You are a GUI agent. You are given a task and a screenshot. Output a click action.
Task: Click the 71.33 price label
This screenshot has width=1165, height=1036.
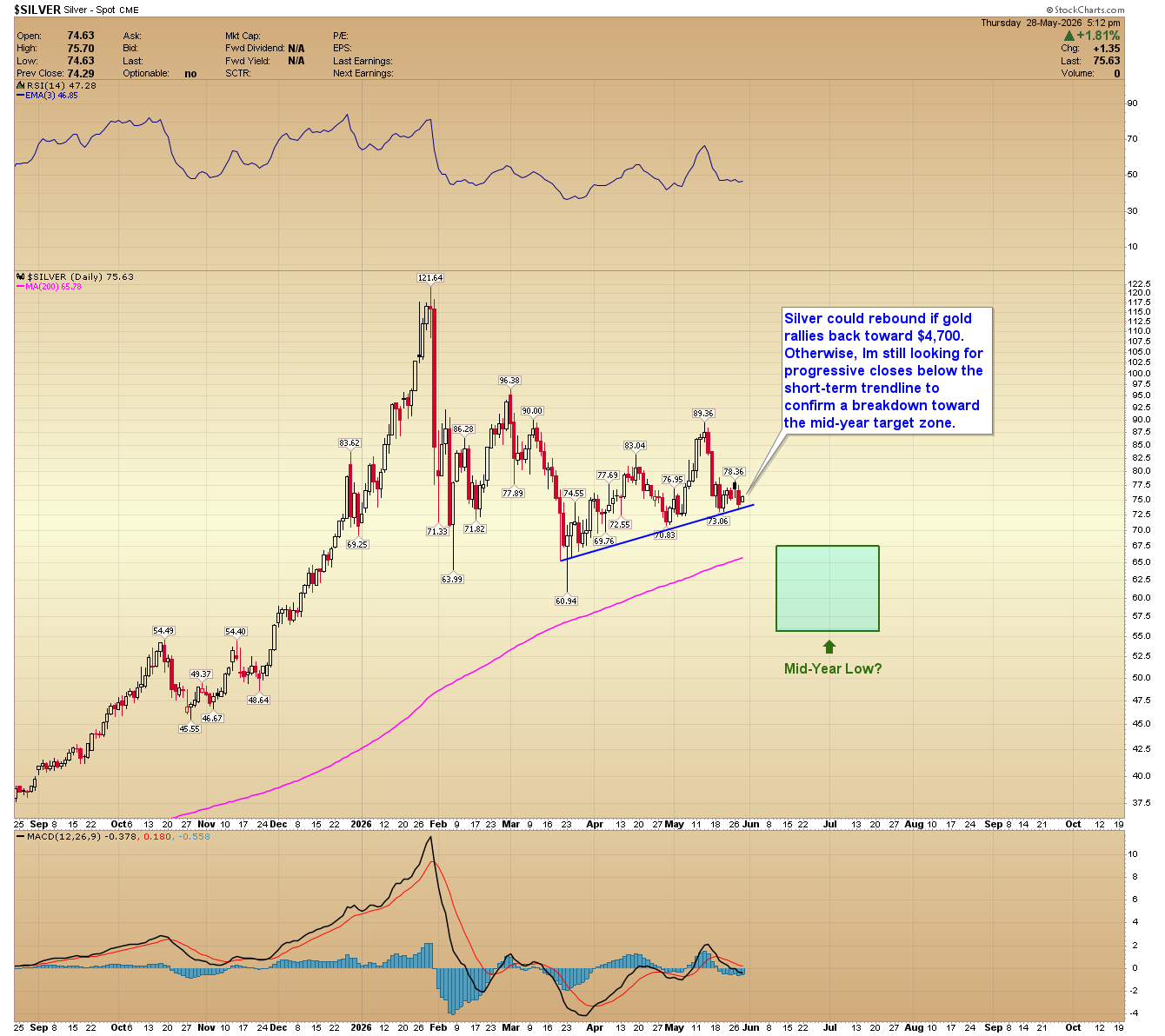437,532
